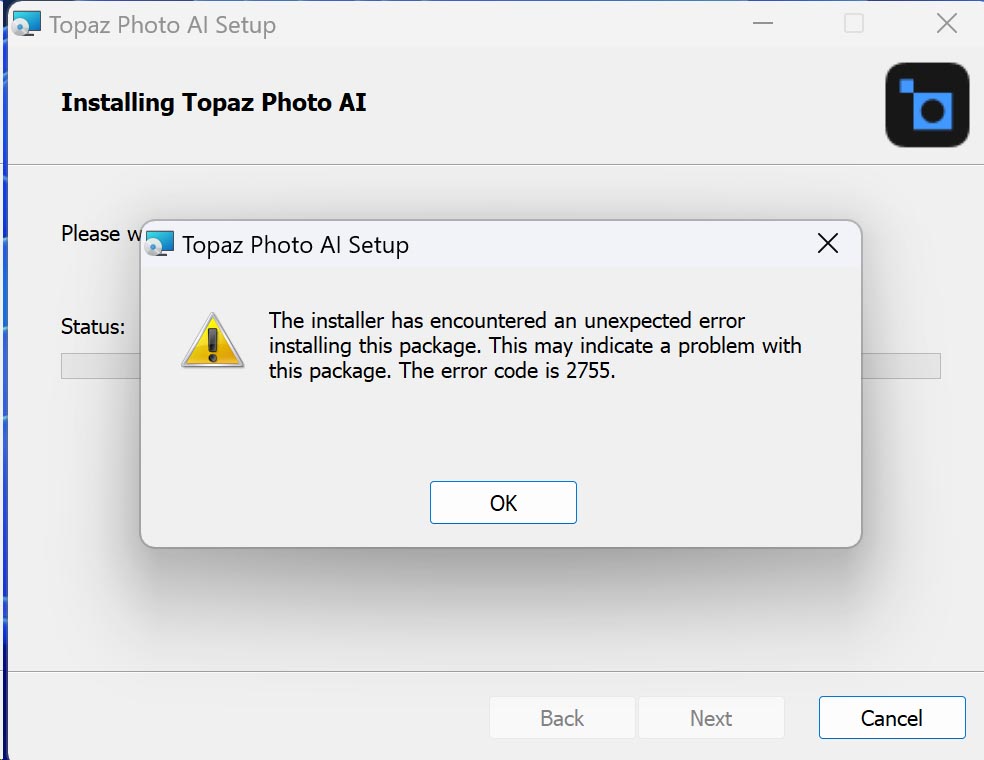Viewport: 984px width, 760px height.
Task: Click the greyed-out Back button
Action: [x=562, y=718]
